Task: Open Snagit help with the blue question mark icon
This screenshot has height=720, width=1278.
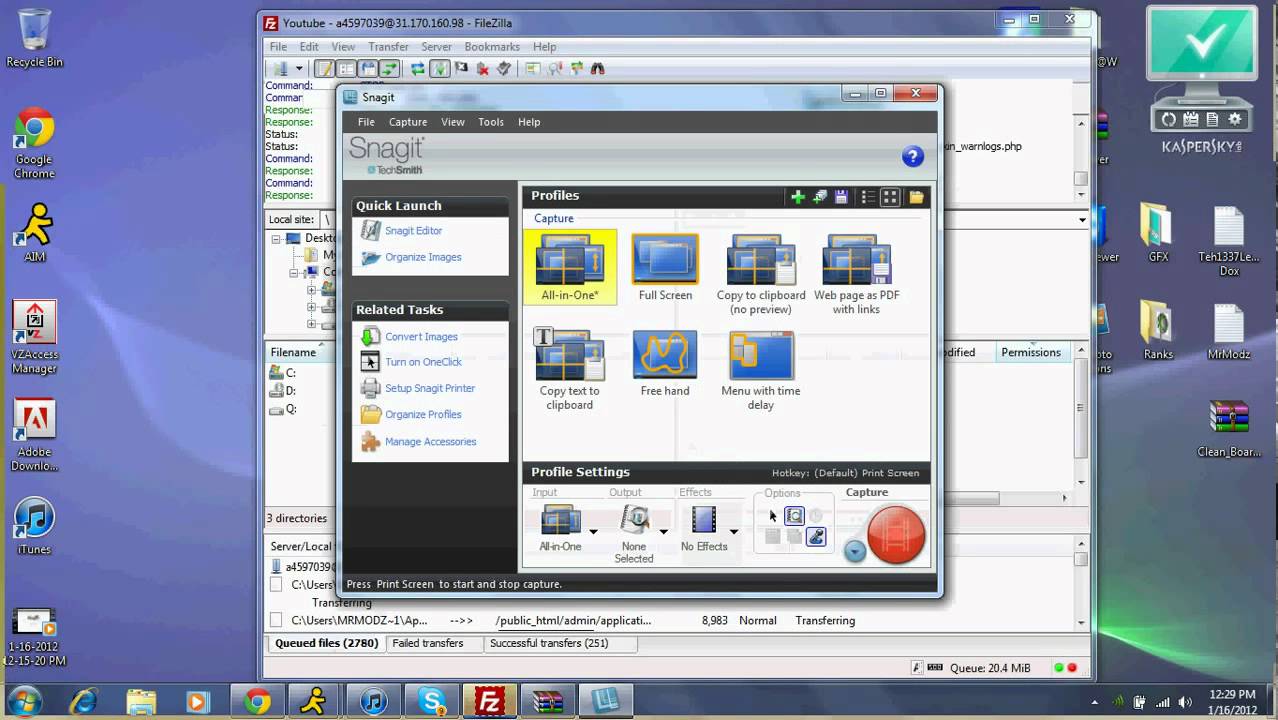Action: [x=912, y=156]
